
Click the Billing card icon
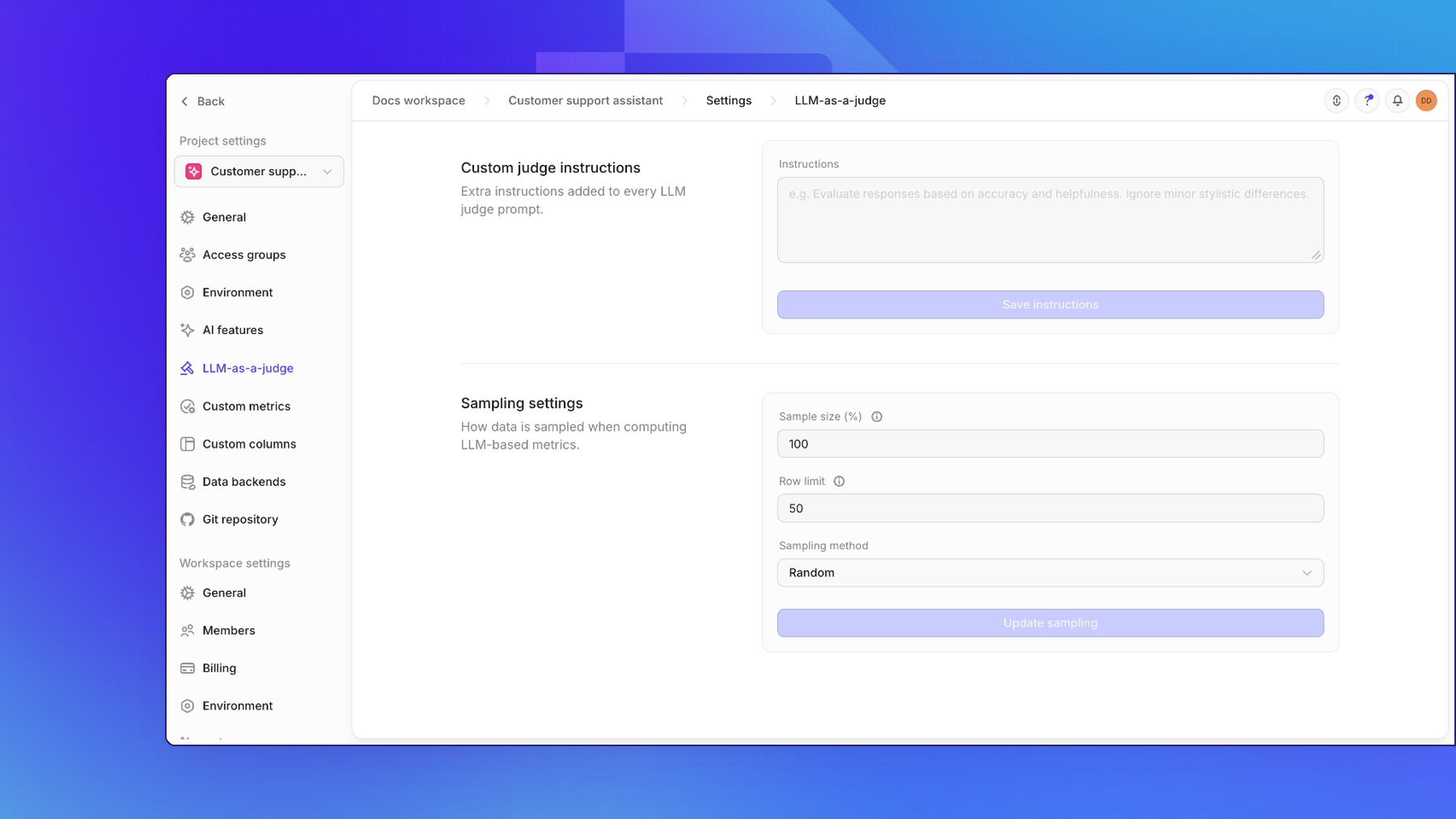point(188,668)
